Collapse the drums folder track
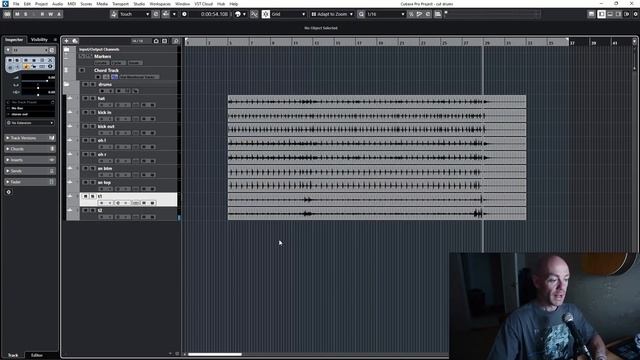The width and height of the screenshot is (640, 360). [66, 84]
